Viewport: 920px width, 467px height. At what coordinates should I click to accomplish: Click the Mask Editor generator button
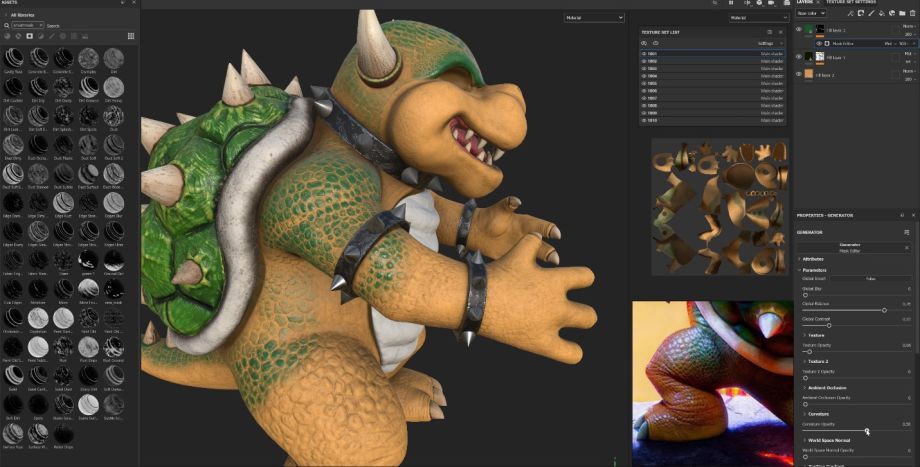point(849,247)
